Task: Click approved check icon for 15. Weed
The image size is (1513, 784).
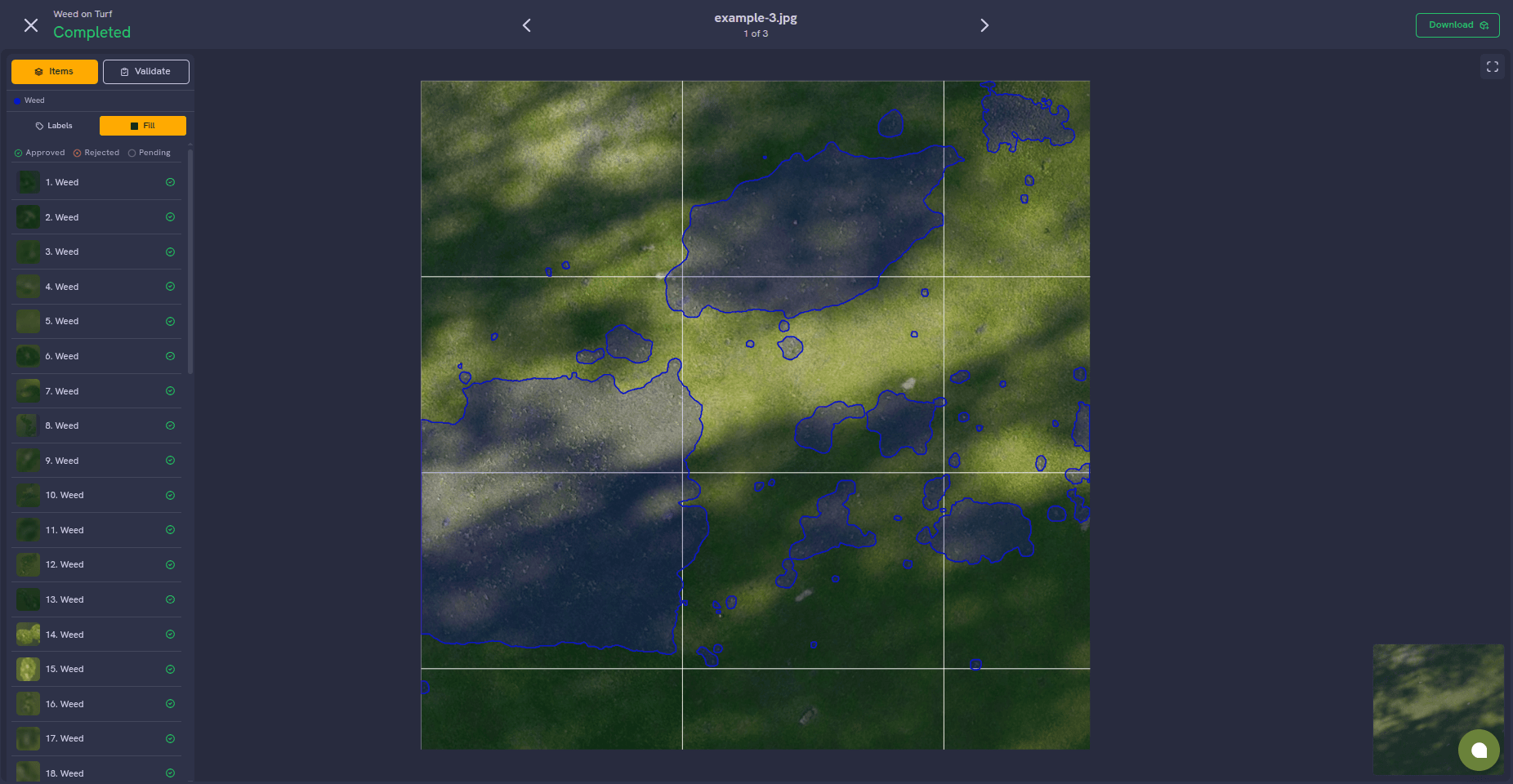Action: pyautogui.click(x=170, y=669)
